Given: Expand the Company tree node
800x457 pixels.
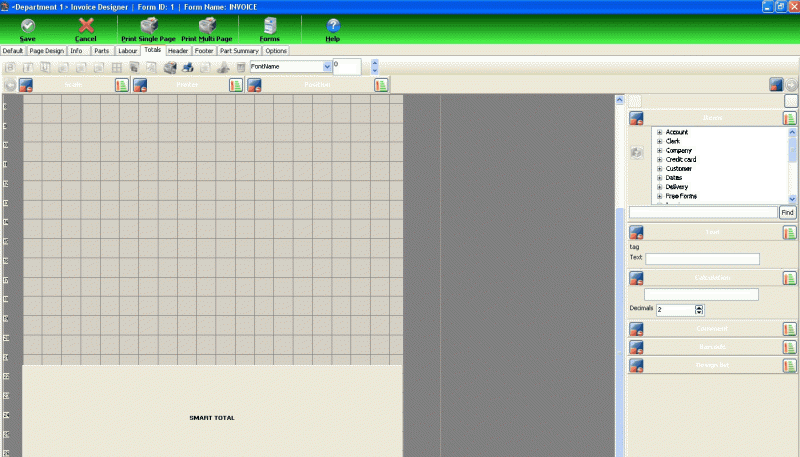Looking at the screenshot, I should (659, 150).
